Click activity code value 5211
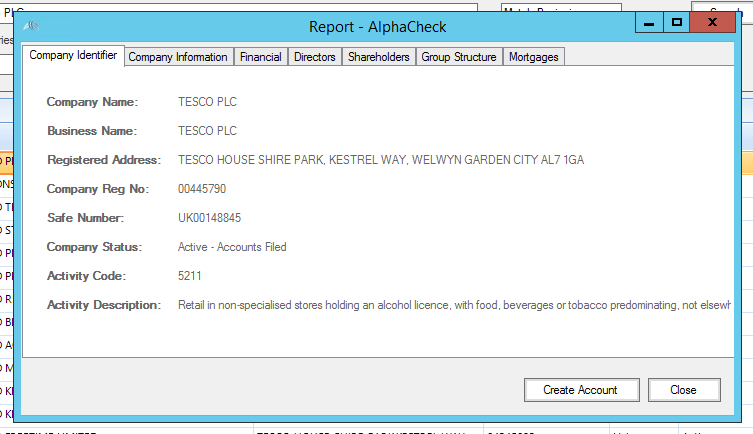This screenshot has width=753, height=434. pos(190,276)
